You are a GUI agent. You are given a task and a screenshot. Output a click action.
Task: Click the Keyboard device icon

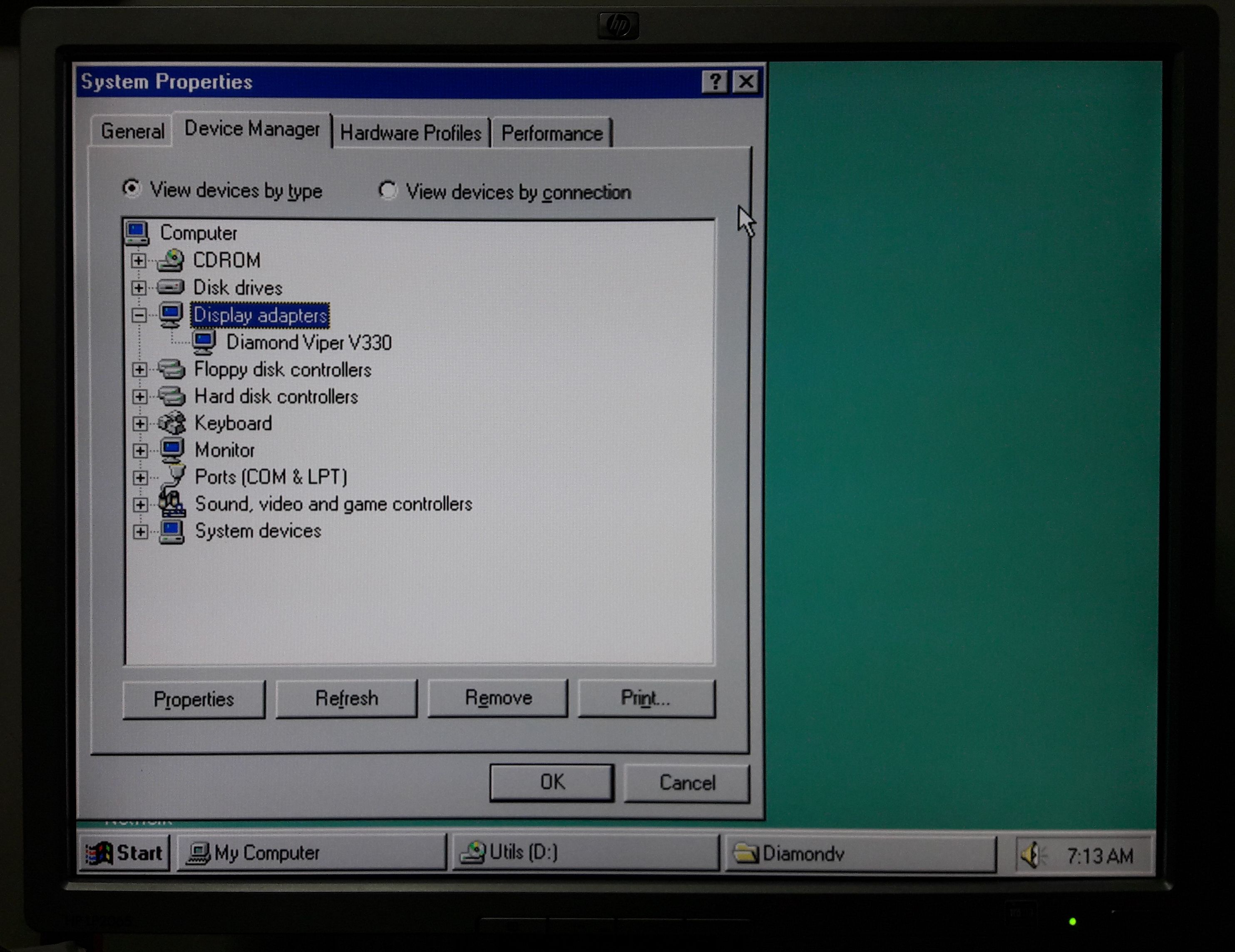click(x=171, y=423)
